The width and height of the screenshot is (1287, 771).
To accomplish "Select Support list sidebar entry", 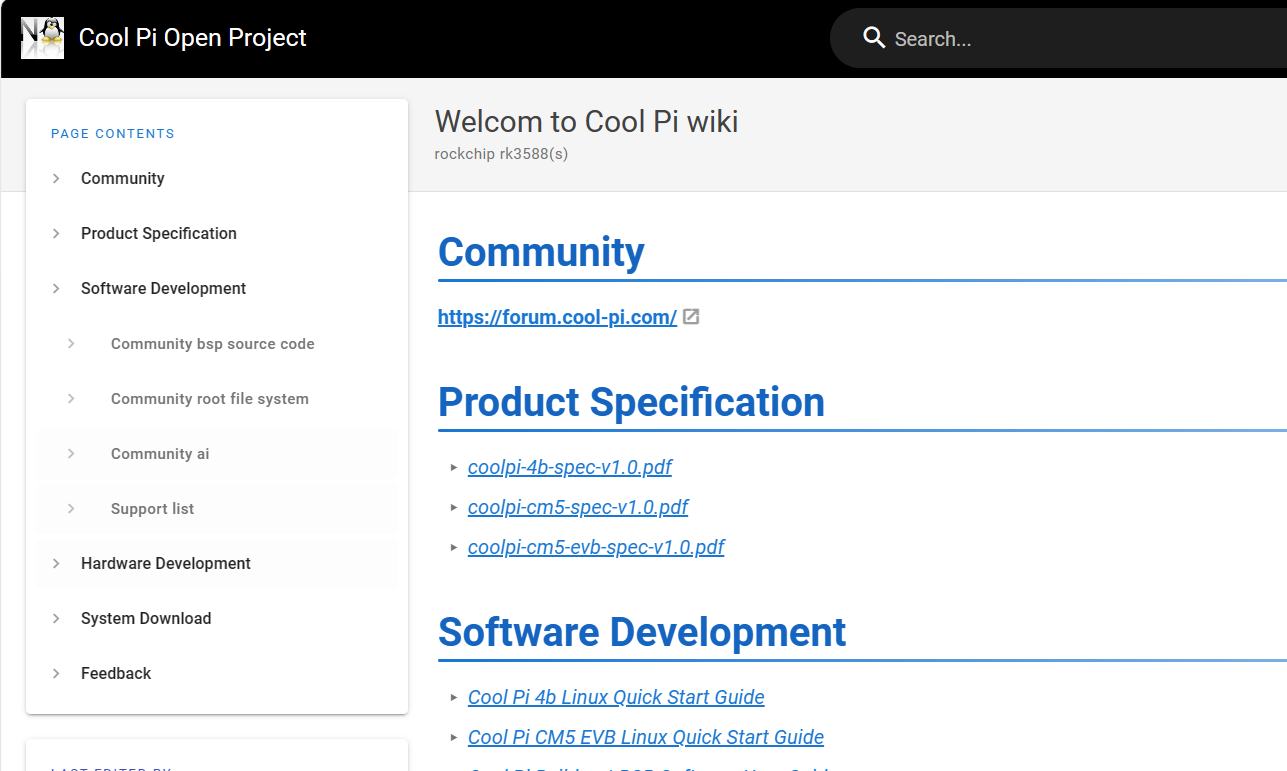I will 153,508.
